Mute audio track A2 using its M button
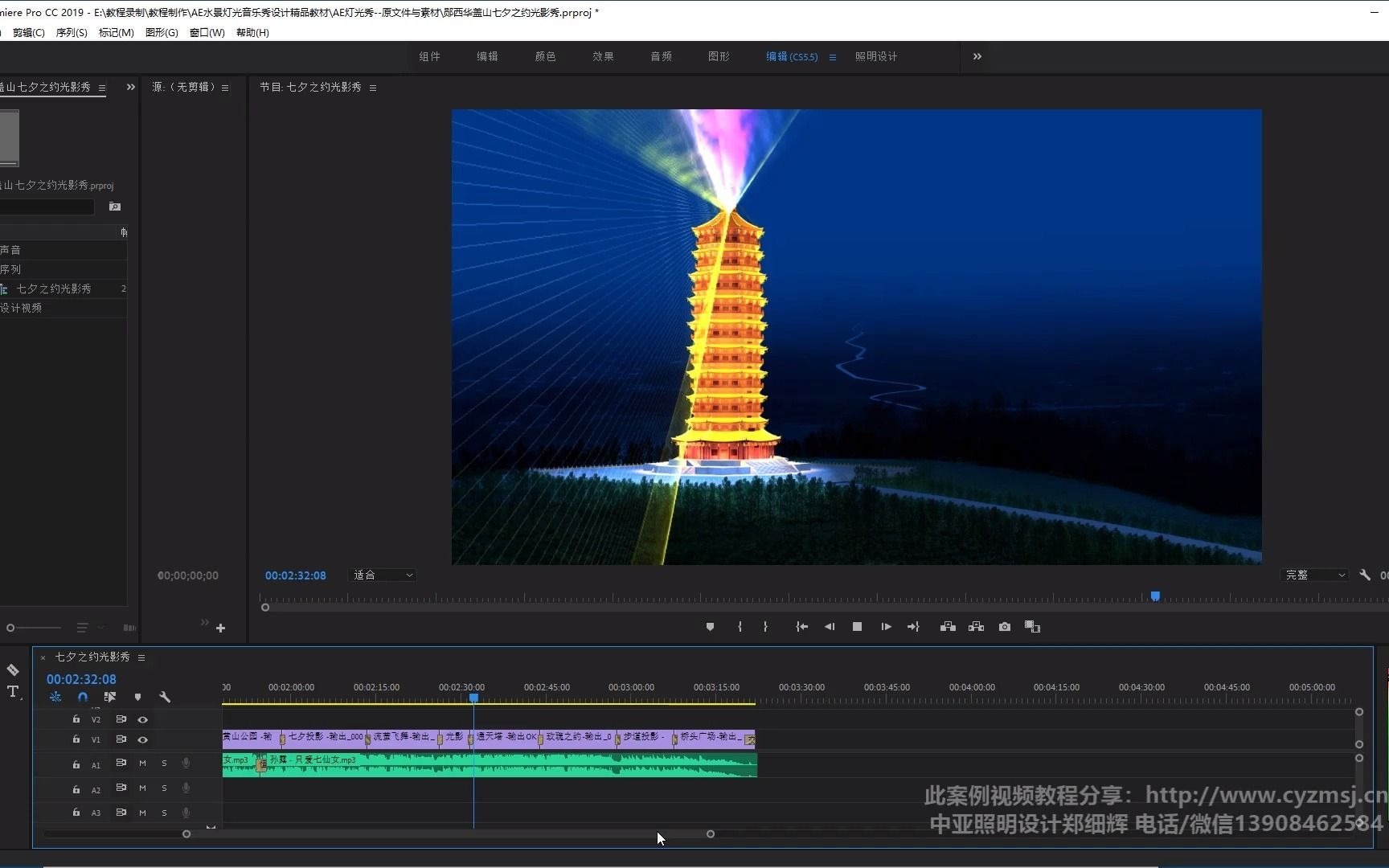The width and height of the screenshot is (1389, 868). click(142, 788)
